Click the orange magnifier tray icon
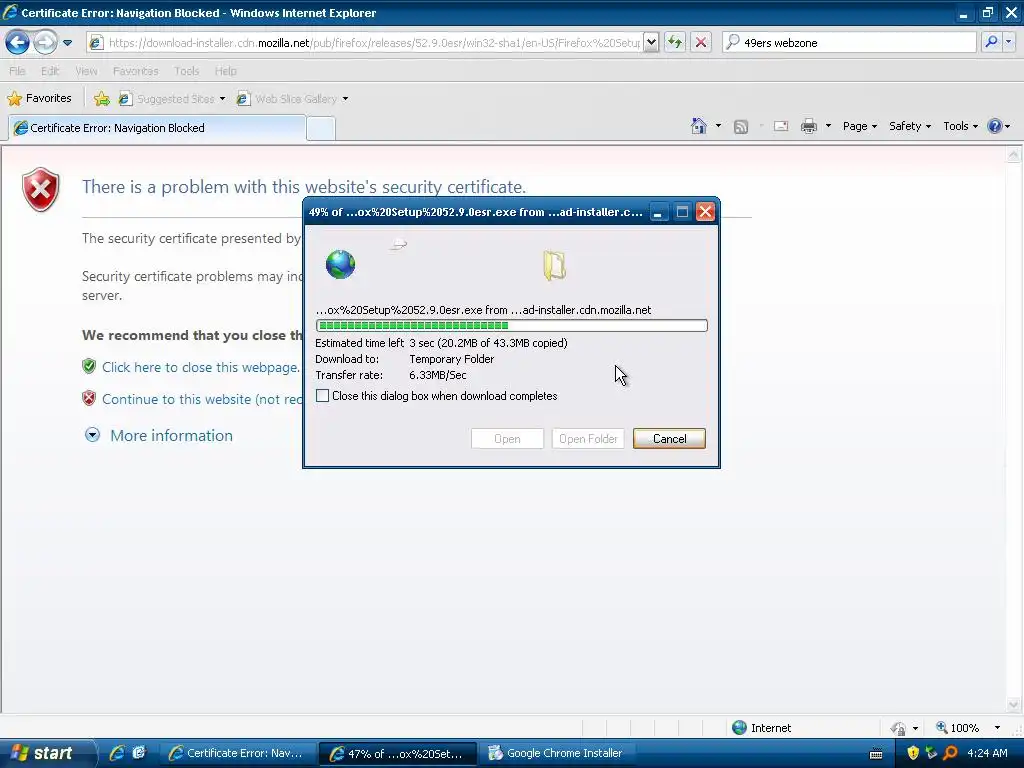The width and height of the screenshot is (1024, 768). coord(950,754)
